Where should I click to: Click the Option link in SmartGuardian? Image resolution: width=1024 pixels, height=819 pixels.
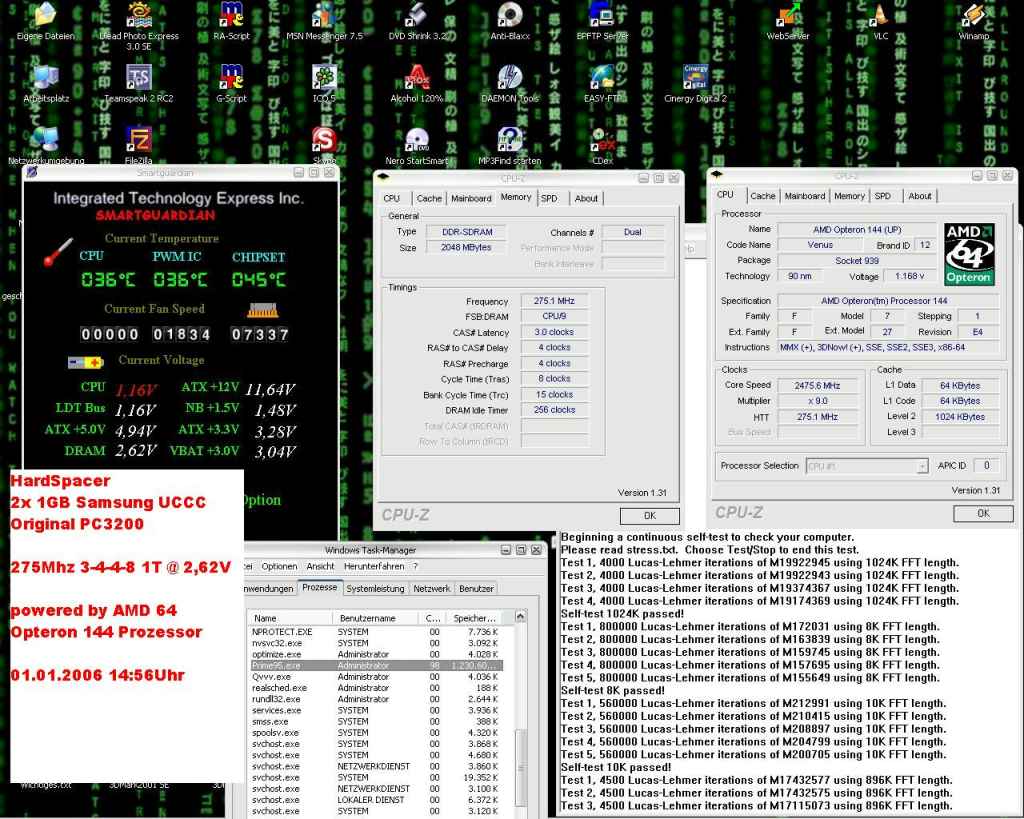(x=261, y=500)
